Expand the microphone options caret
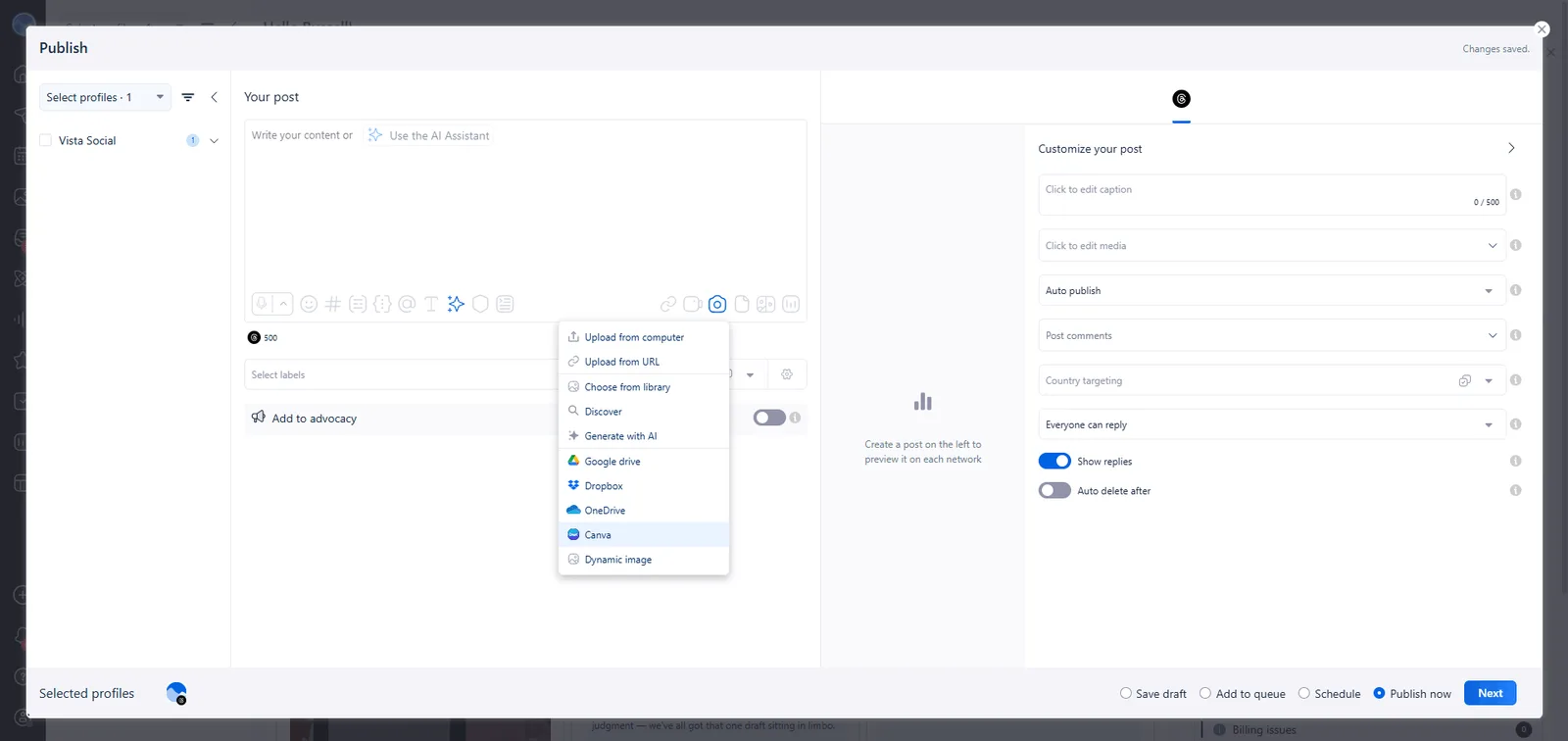 coord(283,304)
